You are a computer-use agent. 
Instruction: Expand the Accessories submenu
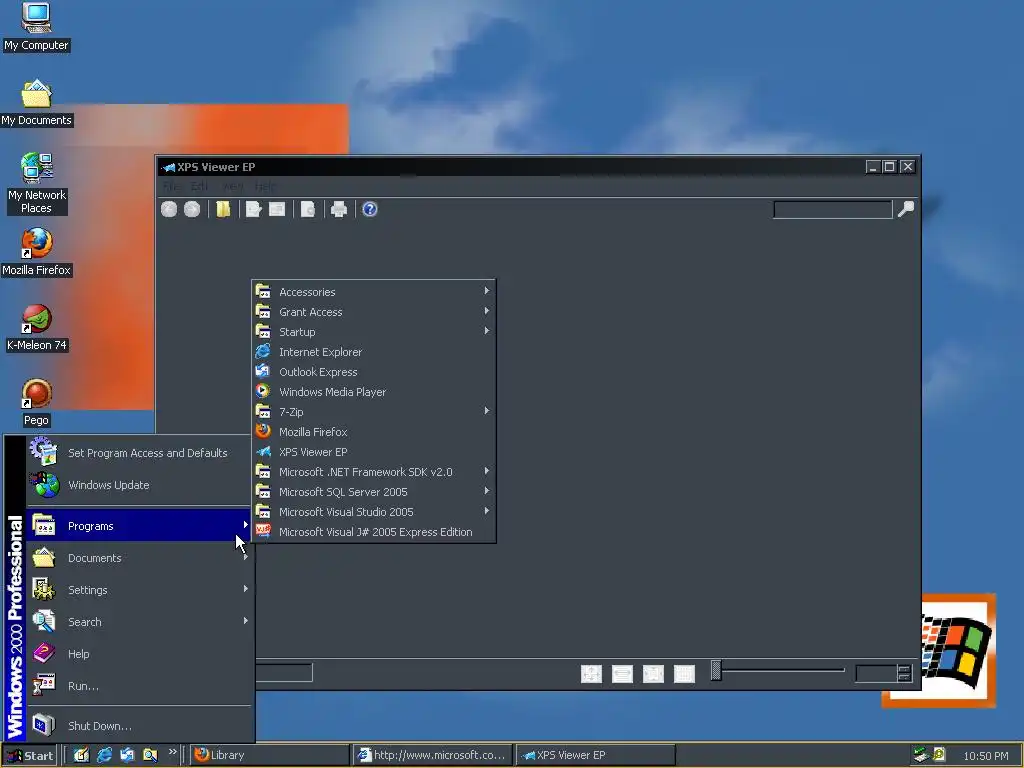coord(374,291)
